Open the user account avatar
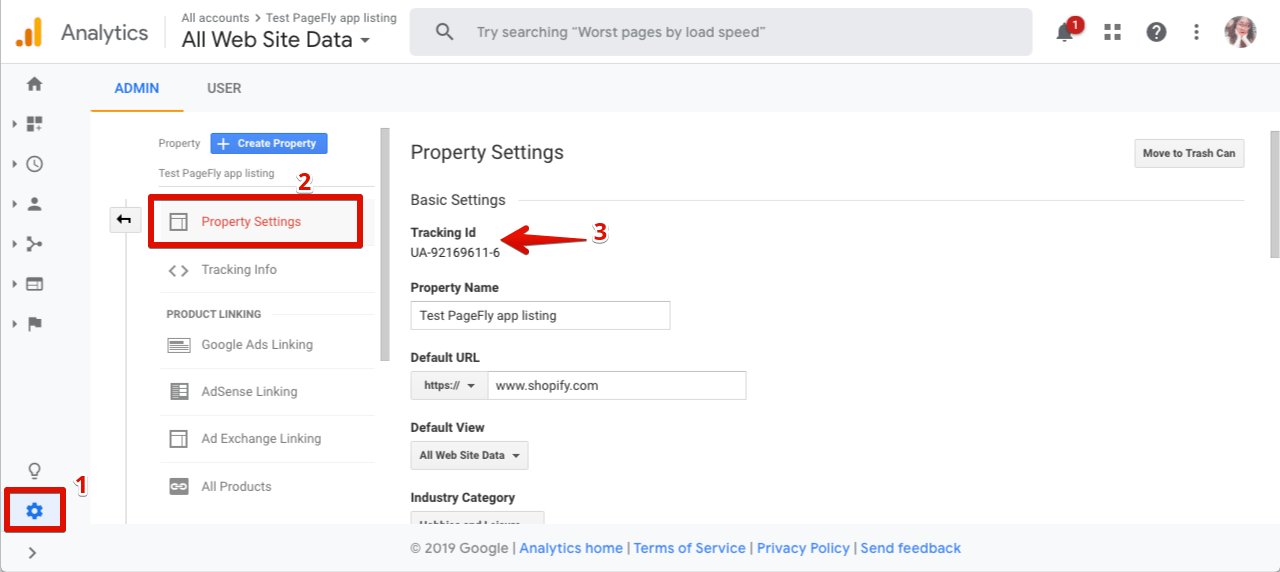Screen dimensions: 1280x572 pos(1240,32)
